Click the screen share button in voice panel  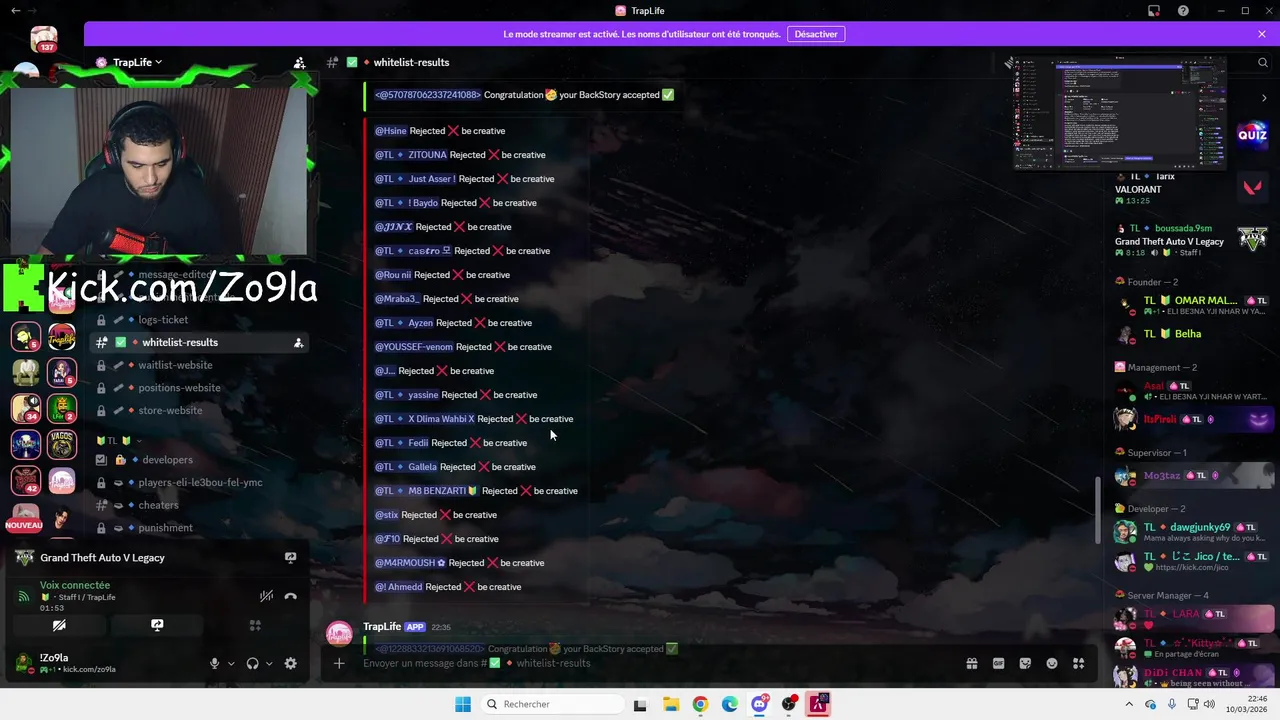coord(157,625)
